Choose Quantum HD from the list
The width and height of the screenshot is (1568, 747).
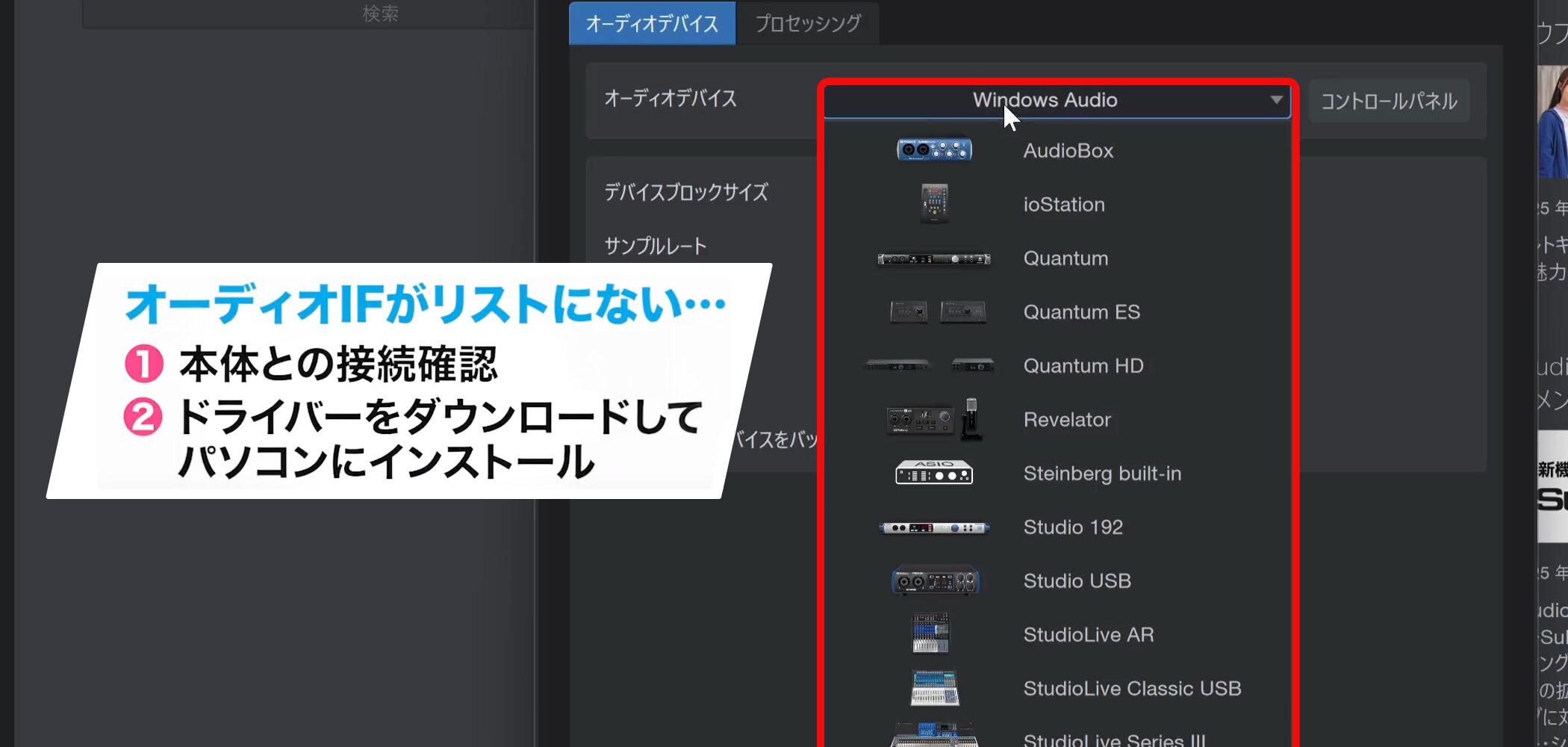pyautogui.click(x=1083, y=366)
